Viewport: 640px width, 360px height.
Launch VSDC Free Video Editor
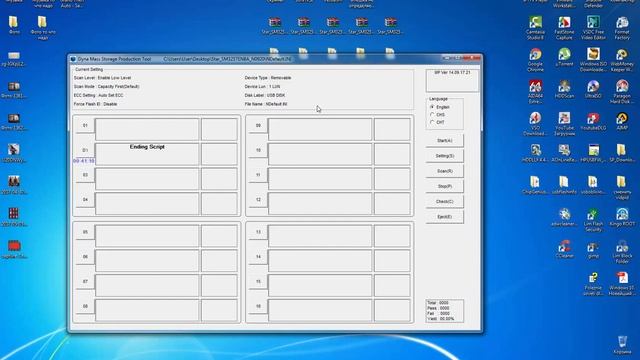[593, 28]
